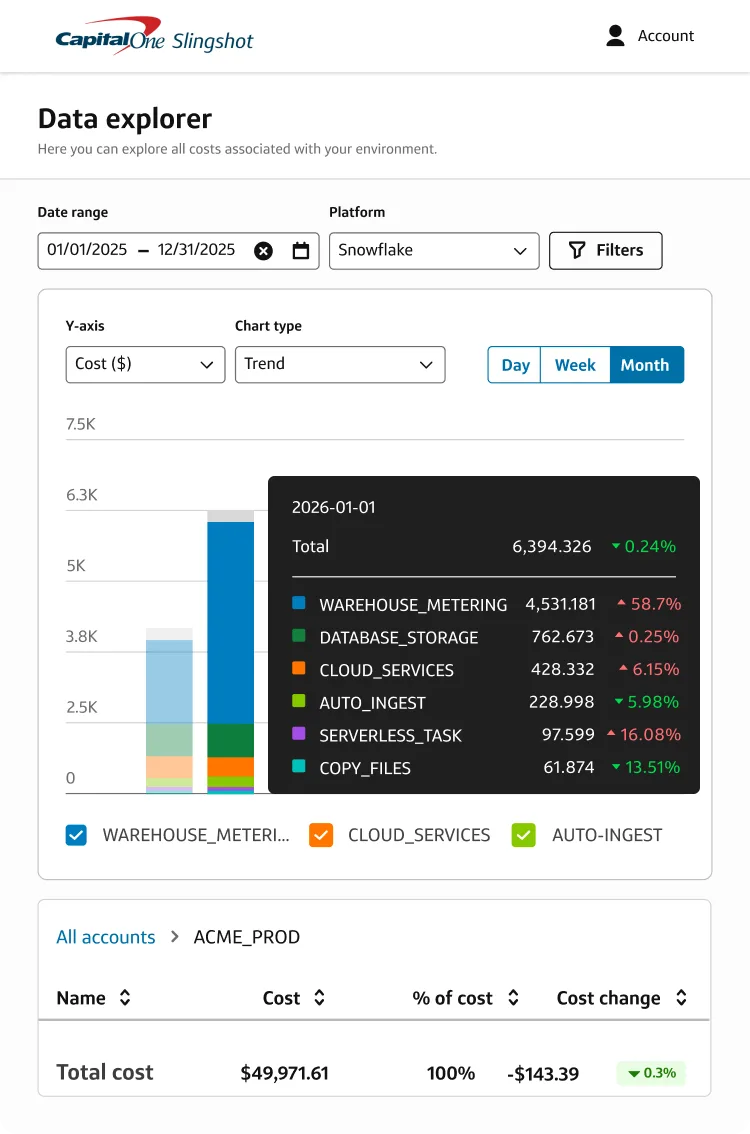Click the Chart type dropdown chevron
Screen dimensions: 750x1134
tap(426, 364)
